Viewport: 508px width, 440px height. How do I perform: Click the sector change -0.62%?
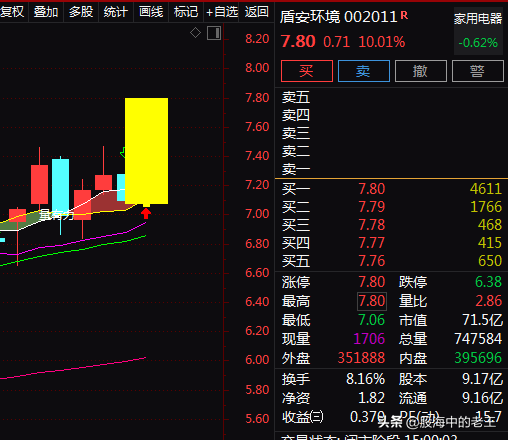pos(478,43)
